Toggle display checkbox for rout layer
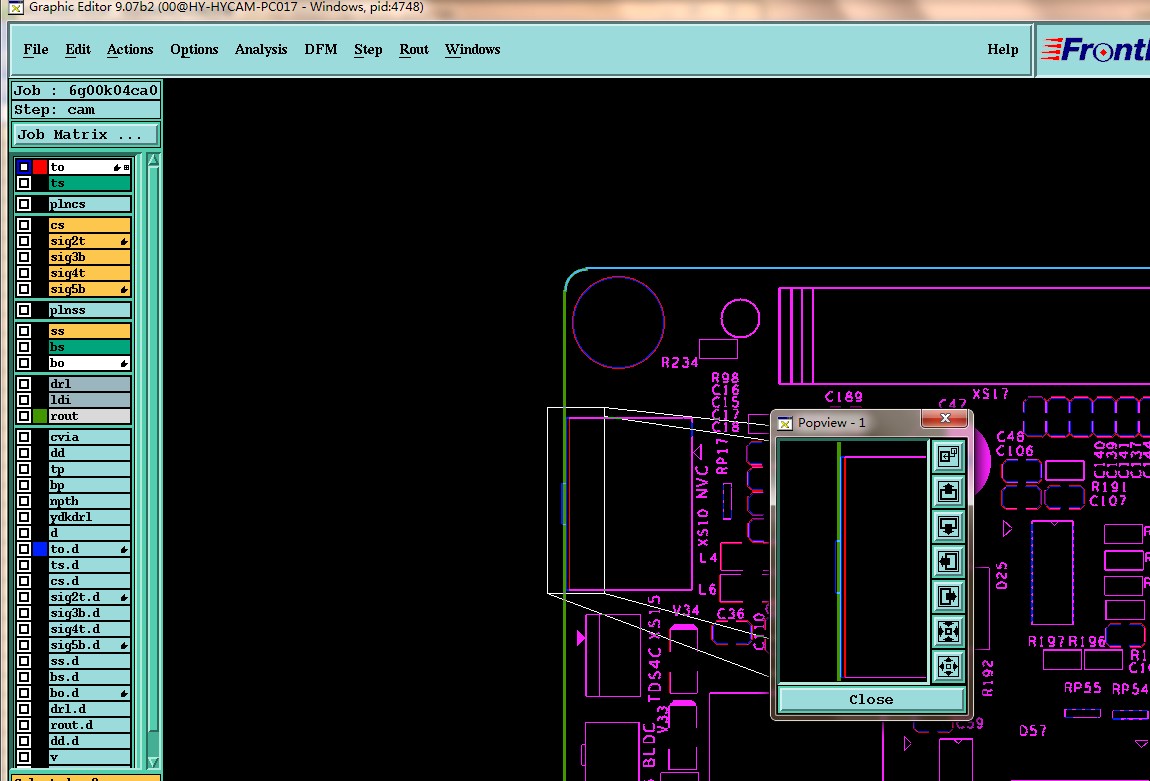1150x781 pixels. pos(23,416)
